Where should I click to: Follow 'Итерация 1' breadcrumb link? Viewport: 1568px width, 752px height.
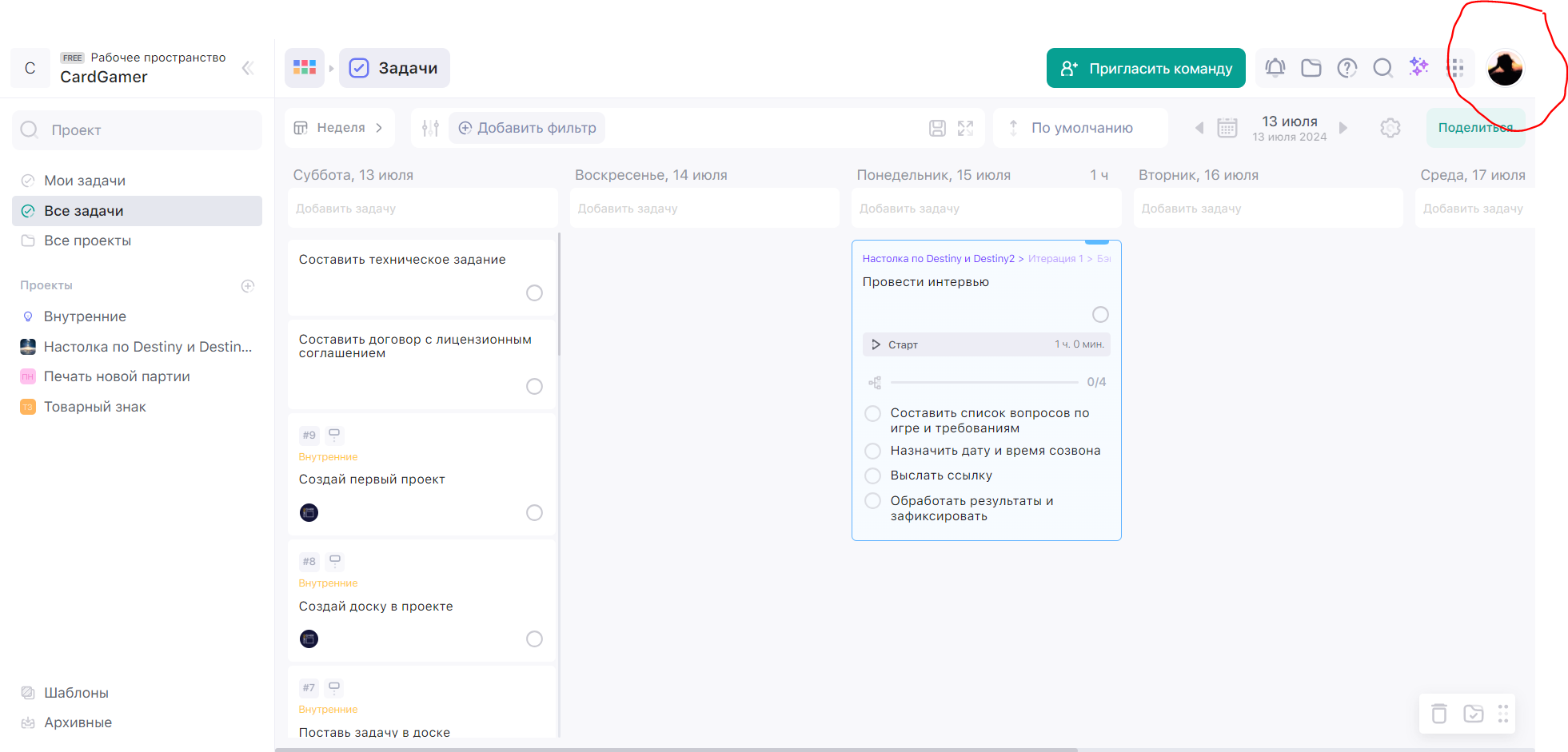[1055, 258]
